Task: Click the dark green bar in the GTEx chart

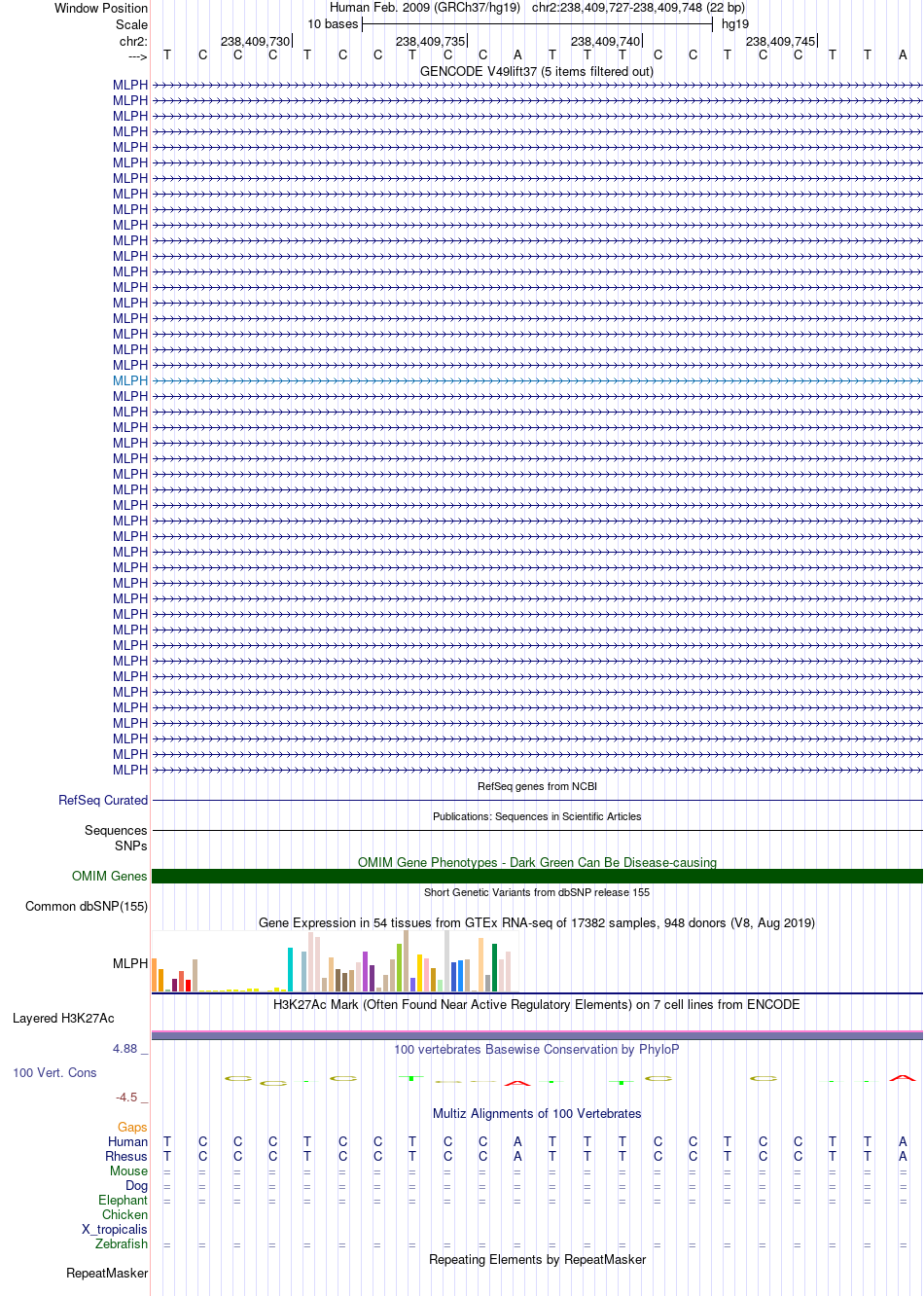Action: (495, 967)
